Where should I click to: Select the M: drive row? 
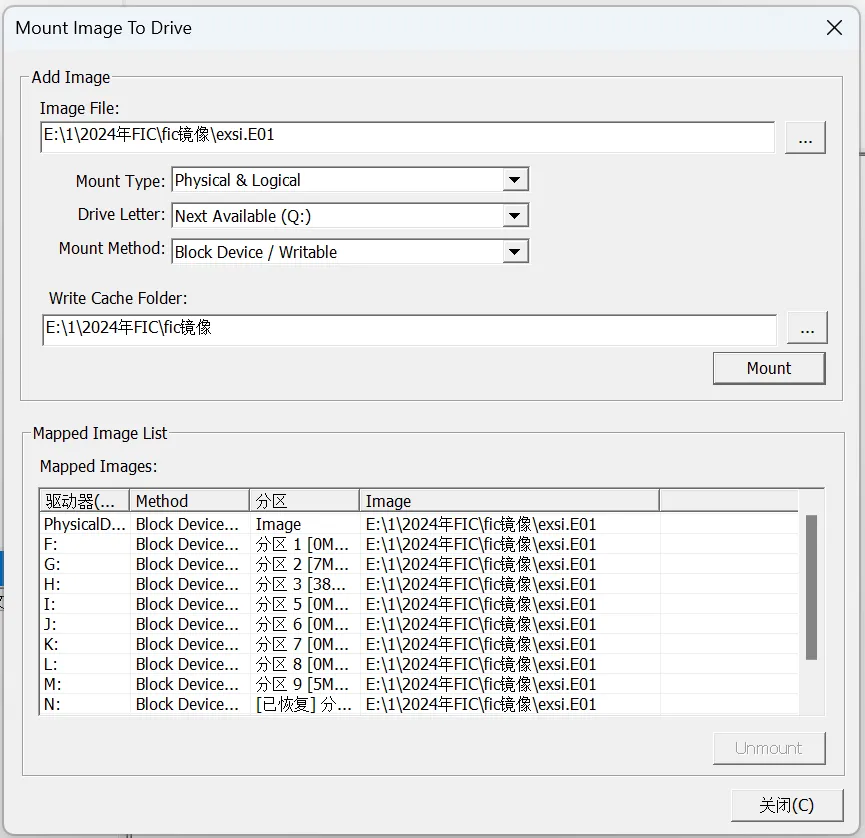(419, 684)
